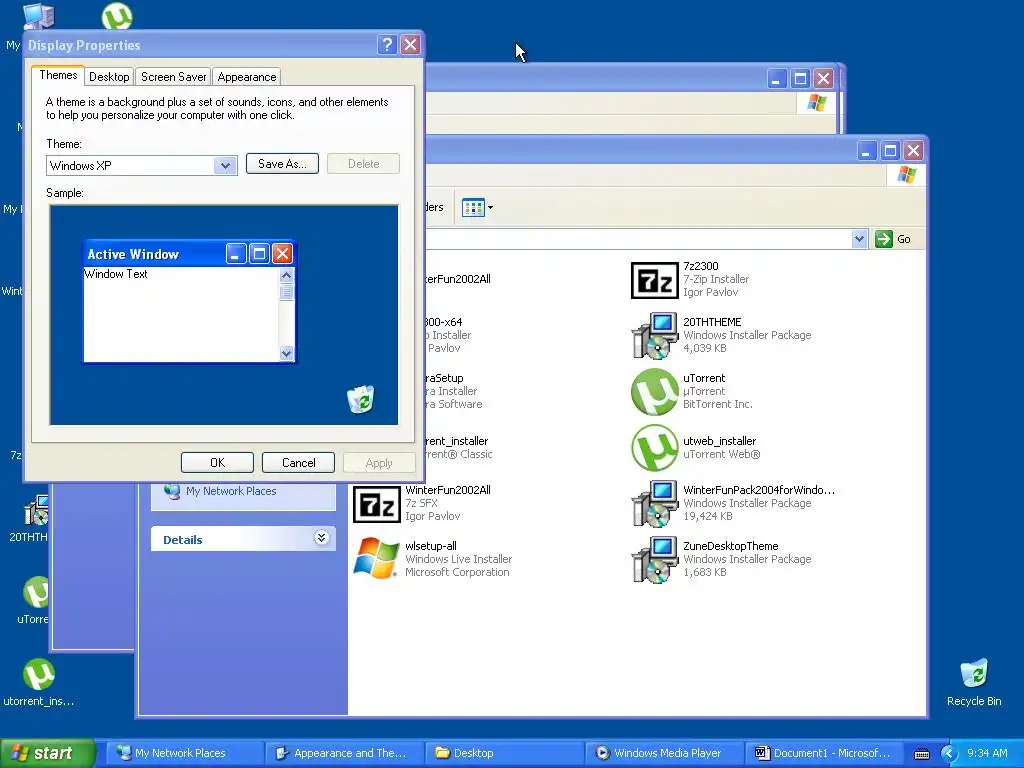Open the Views dropdown arrow
Image resolution: width=1024 pixels, height=768 pixels.
pyautogui.click(x=490, y=208)
